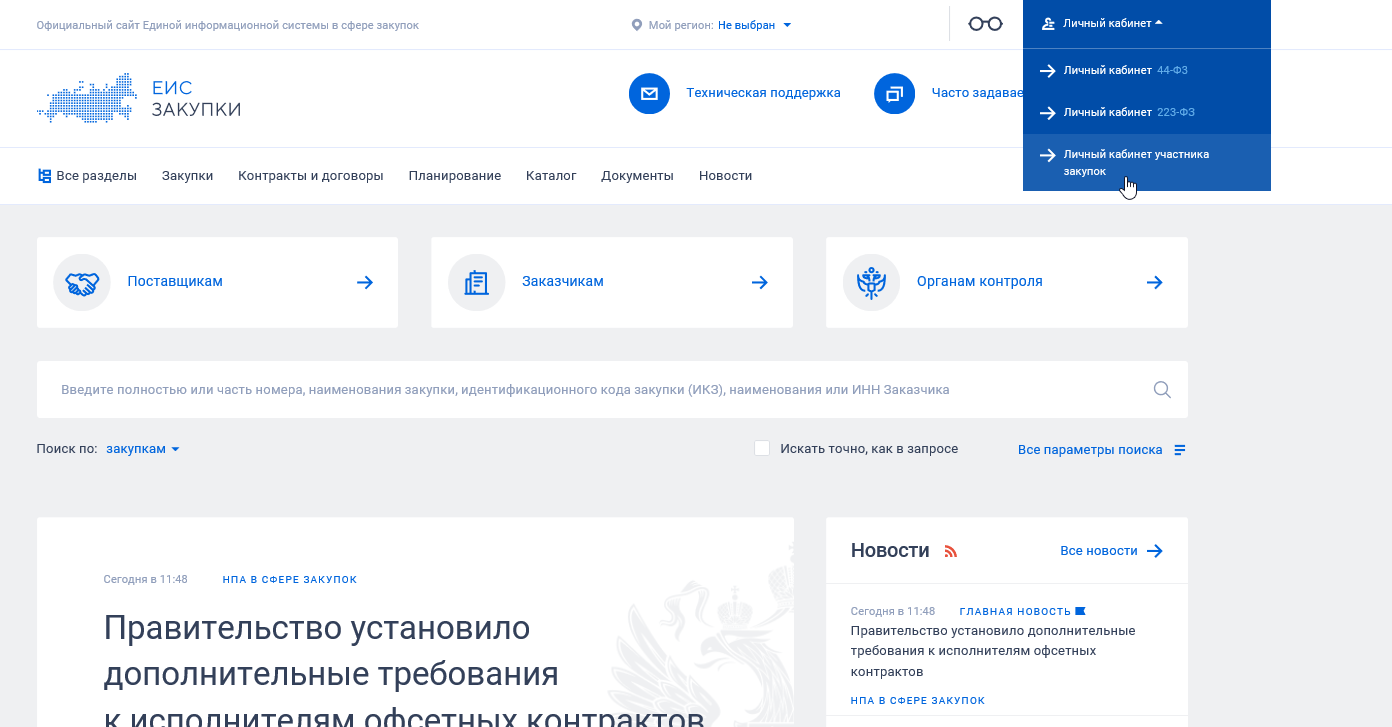Click arrow on Поставщикам card
The height and width of the screenshot is (727, 1392).
[365, 282]
